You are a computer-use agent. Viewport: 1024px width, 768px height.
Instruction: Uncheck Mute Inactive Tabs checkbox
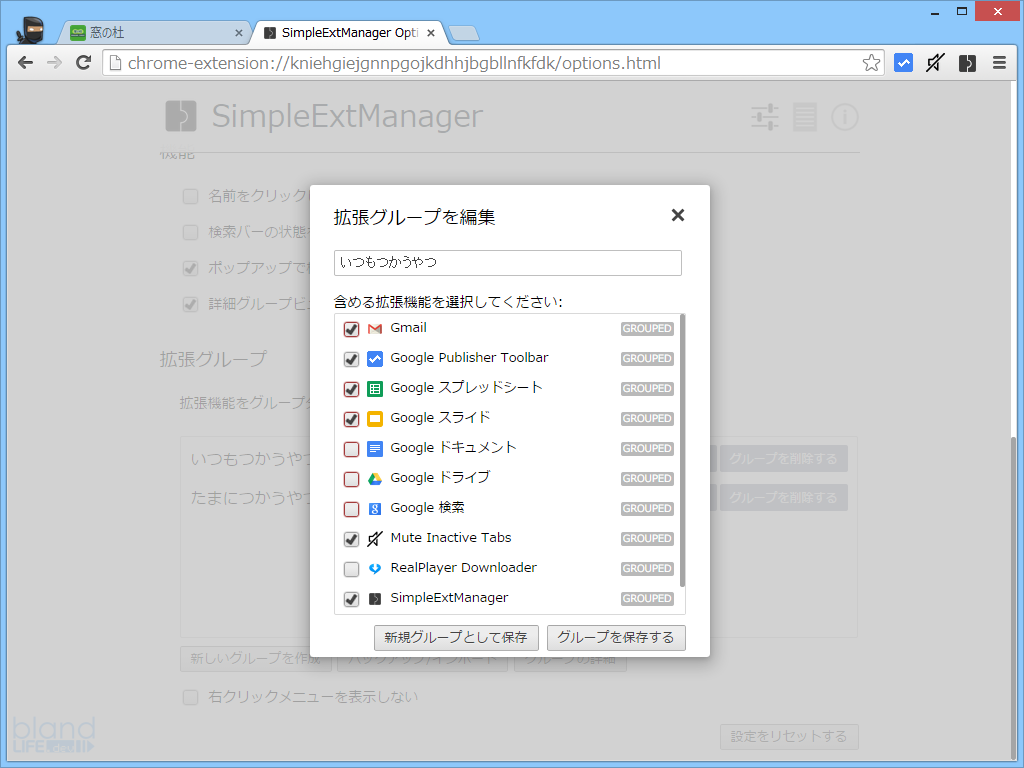[351, 539]
